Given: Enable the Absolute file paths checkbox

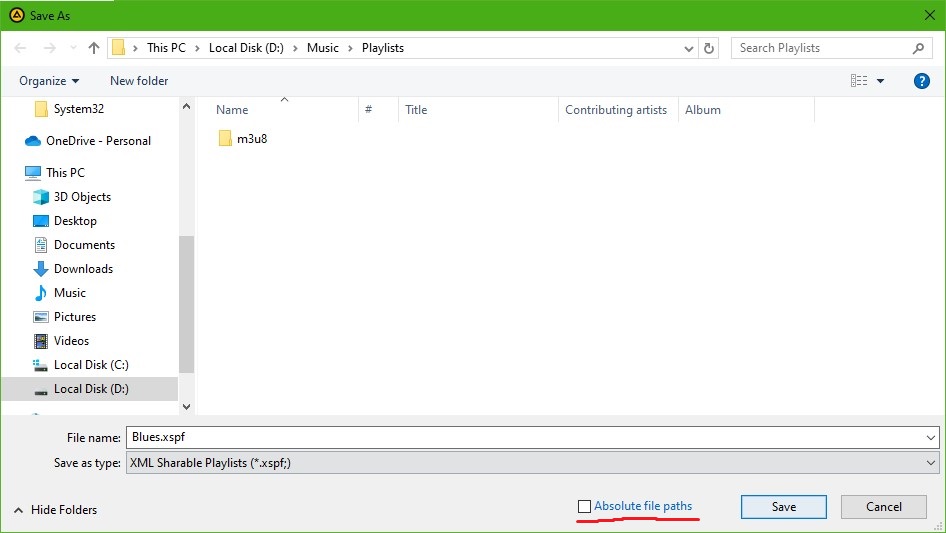Looking at the screenshot, I should tap(585, 507).
